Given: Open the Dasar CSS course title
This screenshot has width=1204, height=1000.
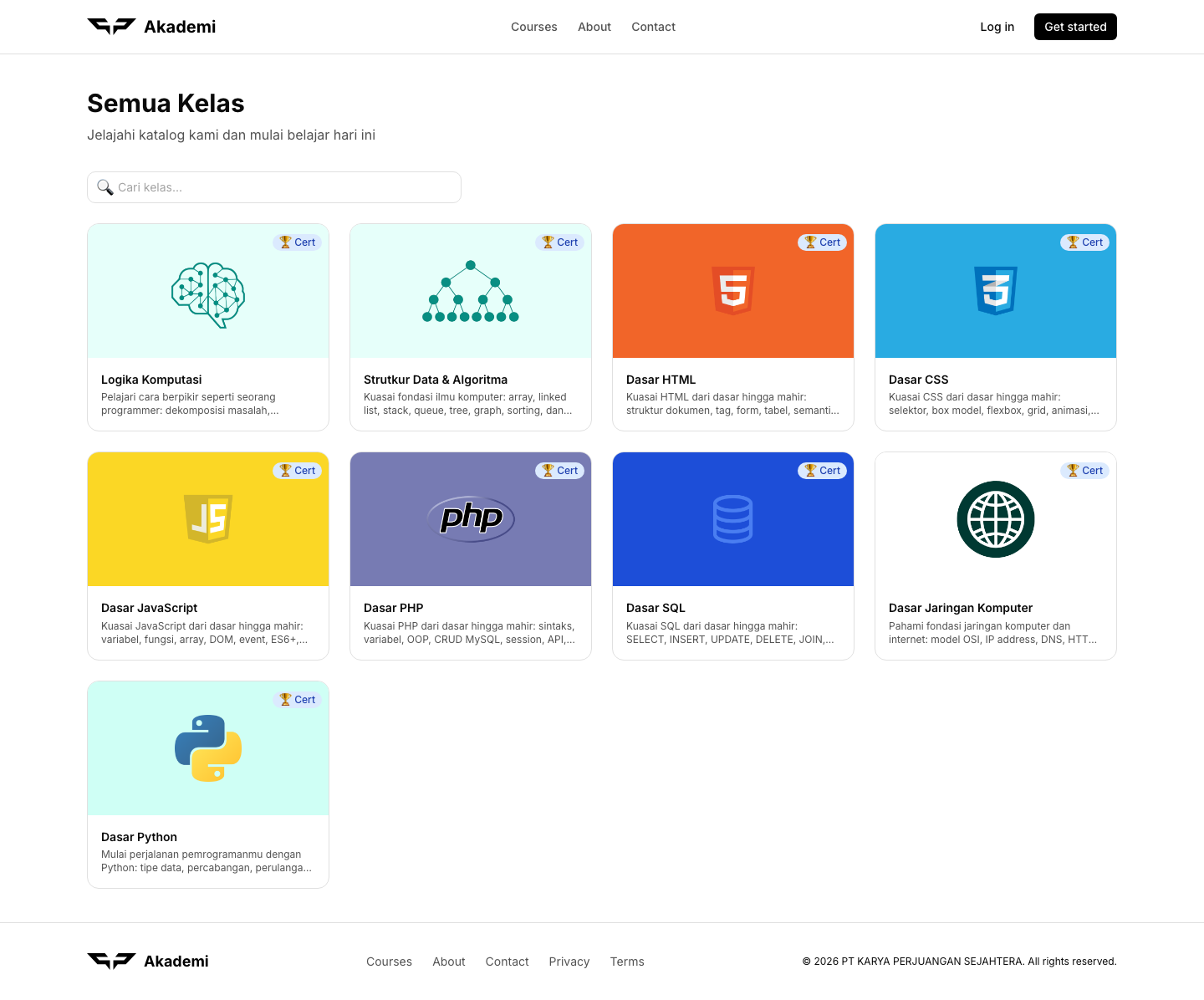Looking at the screenshot, I should coord(918,380).
